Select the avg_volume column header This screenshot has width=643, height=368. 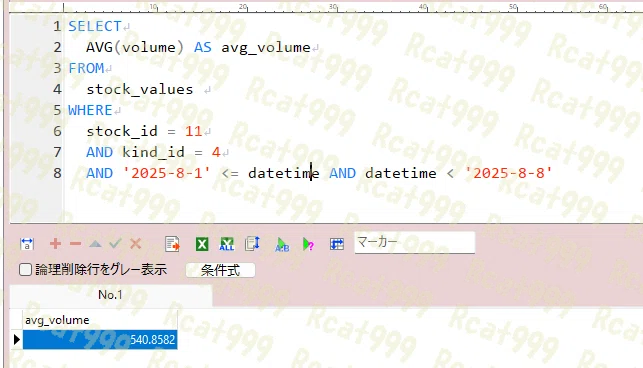click(x=100, y=320)
